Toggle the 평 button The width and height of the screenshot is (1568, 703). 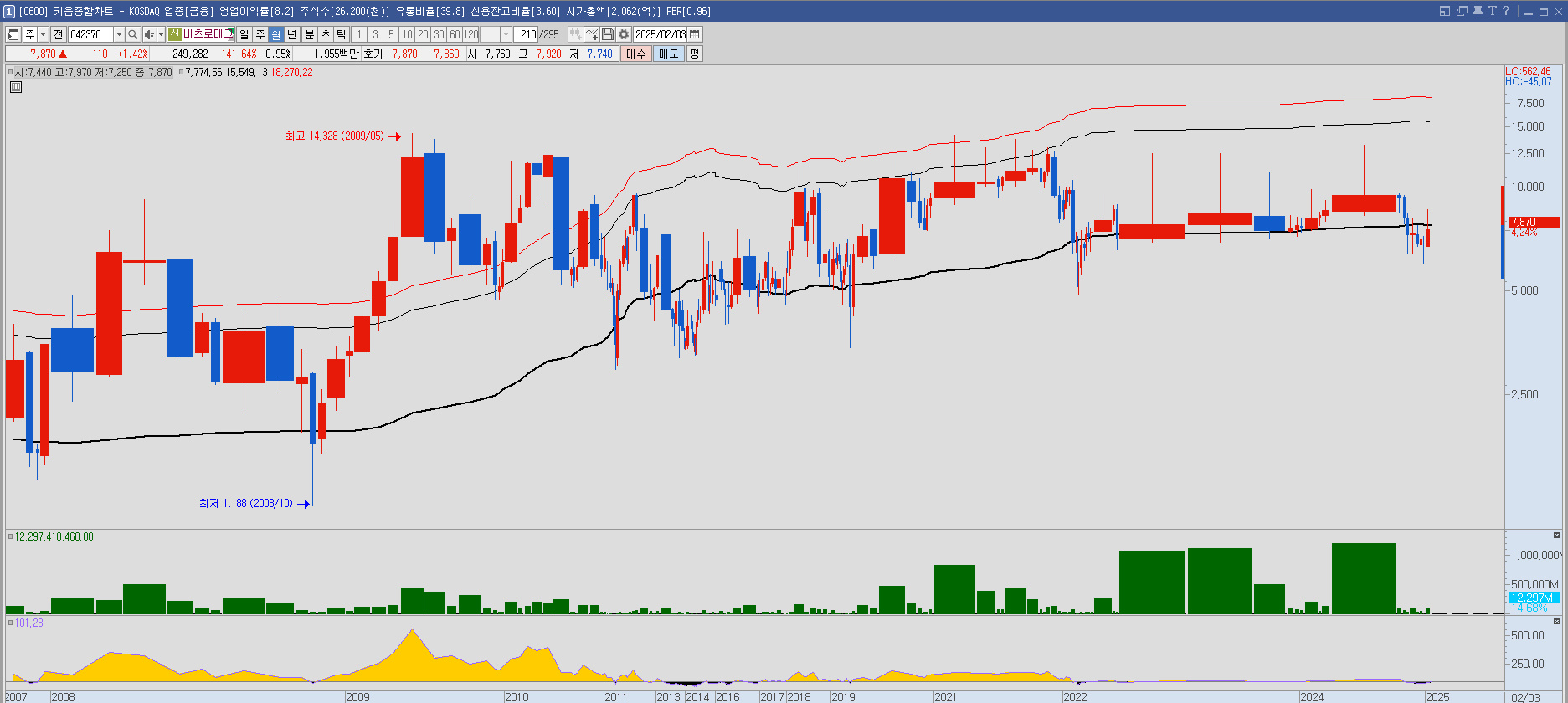pos(695,54)
